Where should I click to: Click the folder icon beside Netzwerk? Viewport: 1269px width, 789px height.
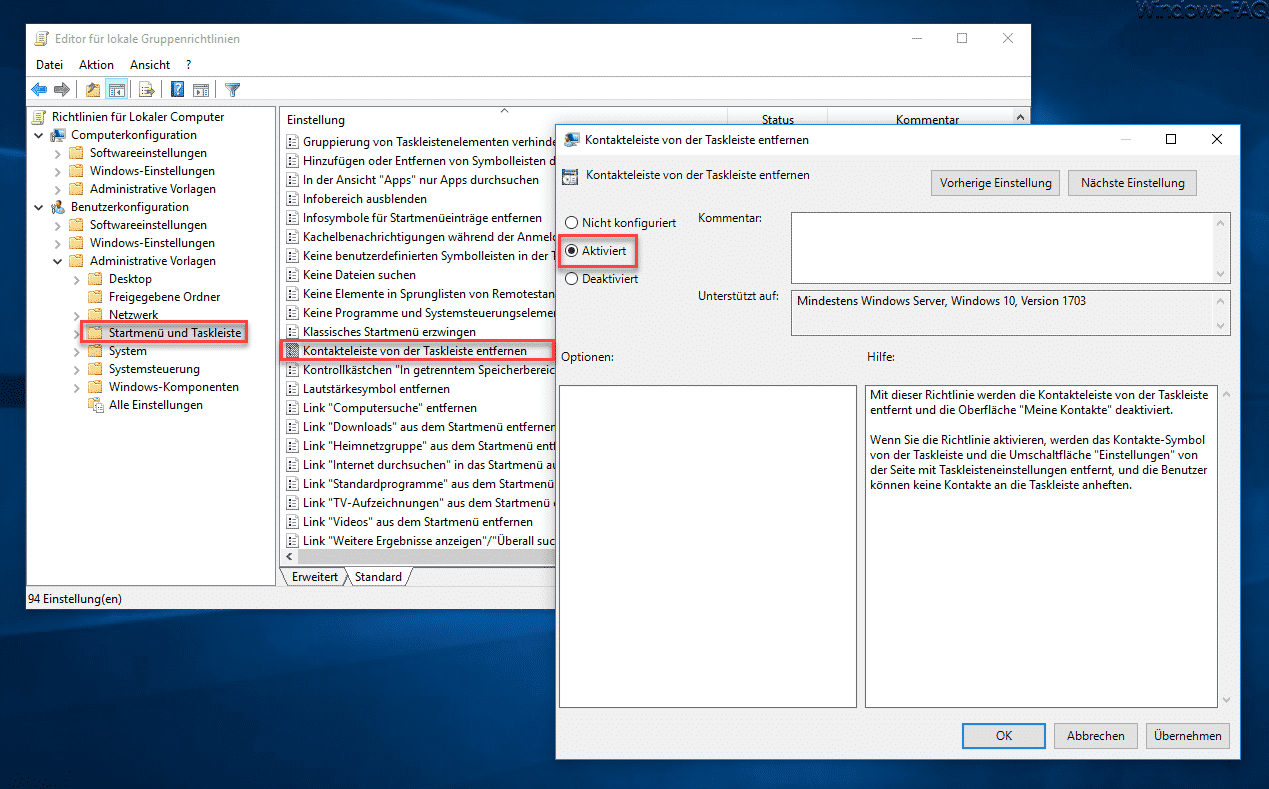click(x=95, y=315)
